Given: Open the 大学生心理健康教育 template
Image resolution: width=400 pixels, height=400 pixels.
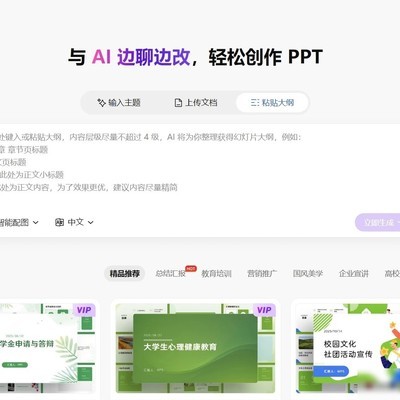Looking at the screenshot, I should point(195,348).
